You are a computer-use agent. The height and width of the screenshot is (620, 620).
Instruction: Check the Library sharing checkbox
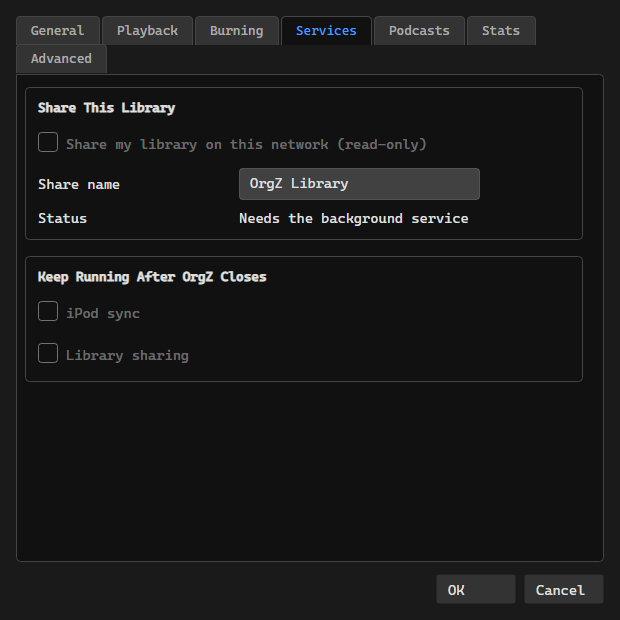[x=48, y=353]
